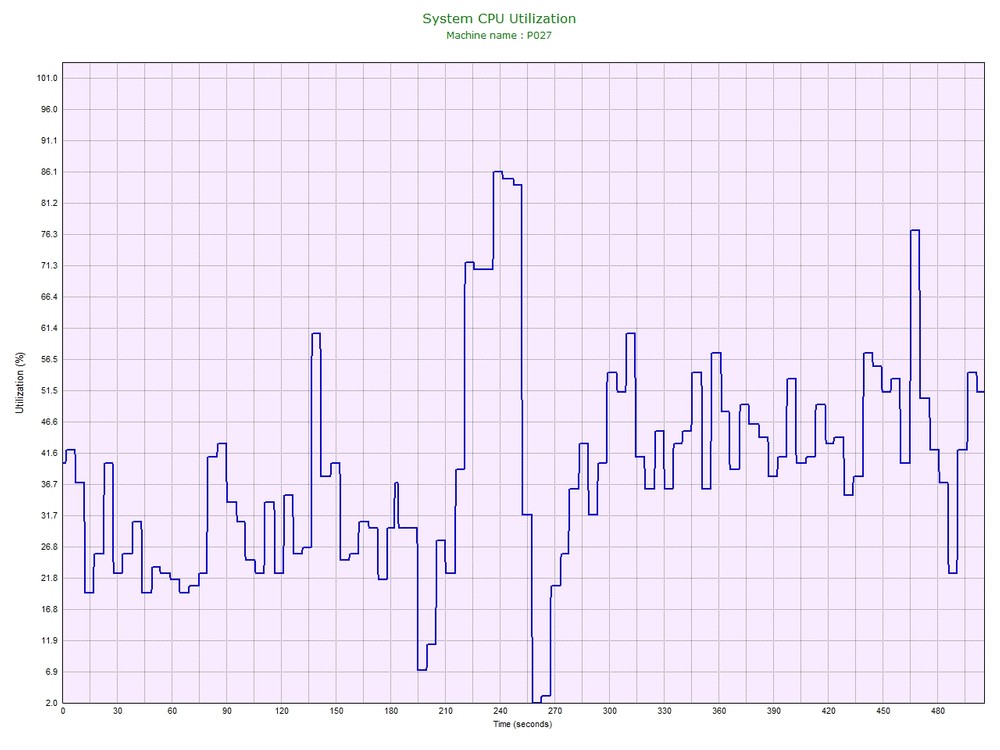1000x750 pixels.
Task: Click the 86.1 value on the Y axis
Action: [x=47, y=172]
